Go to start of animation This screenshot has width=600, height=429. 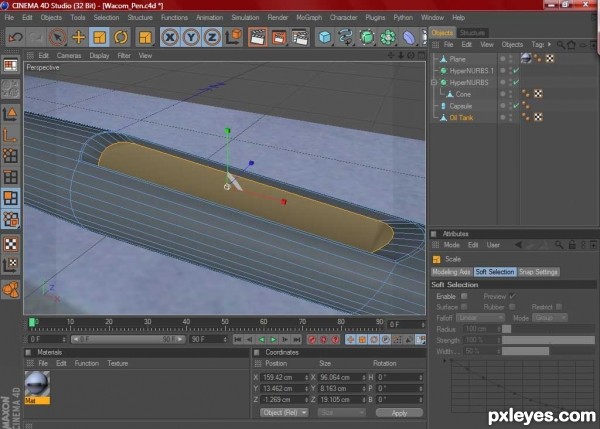coord(238,339)
